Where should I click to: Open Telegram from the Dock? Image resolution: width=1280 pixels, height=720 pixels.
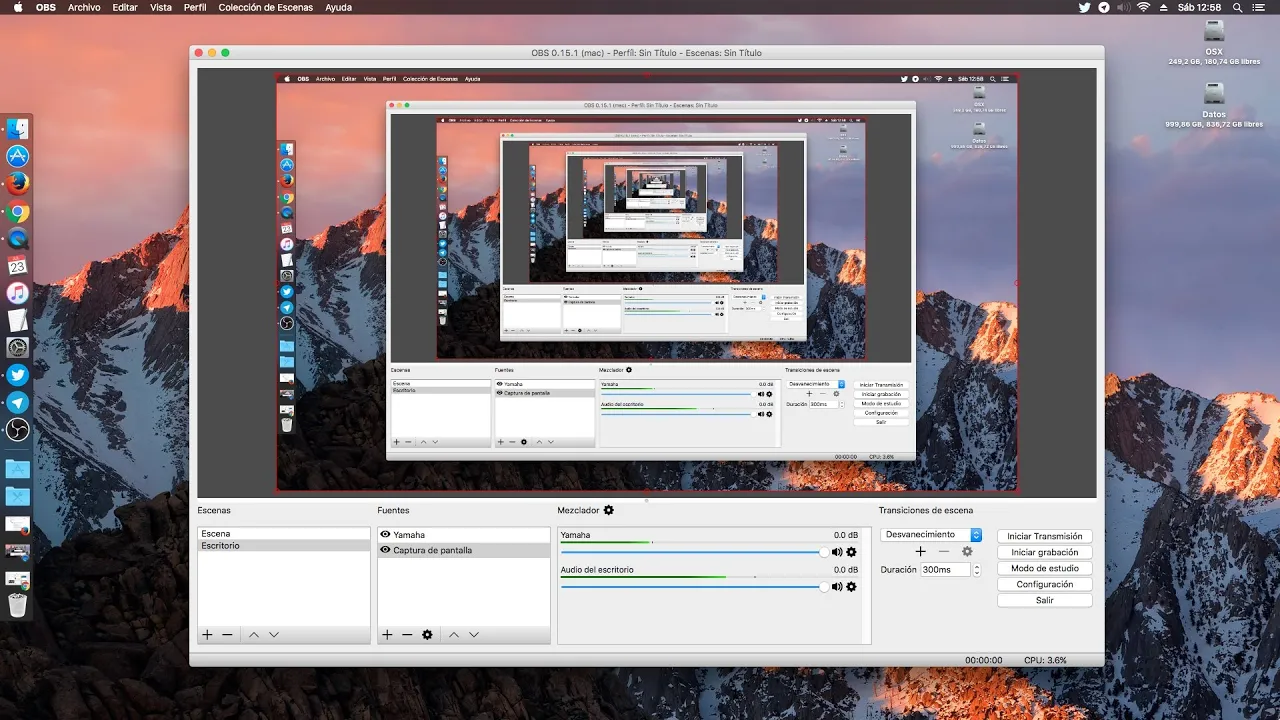(x=18, y=402)
